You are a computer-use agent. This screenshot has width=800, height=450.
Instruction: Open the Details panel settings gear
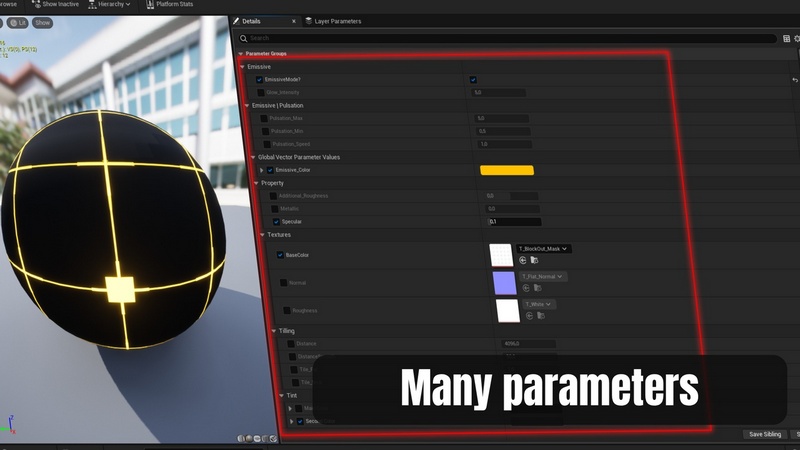pos(797,38)
